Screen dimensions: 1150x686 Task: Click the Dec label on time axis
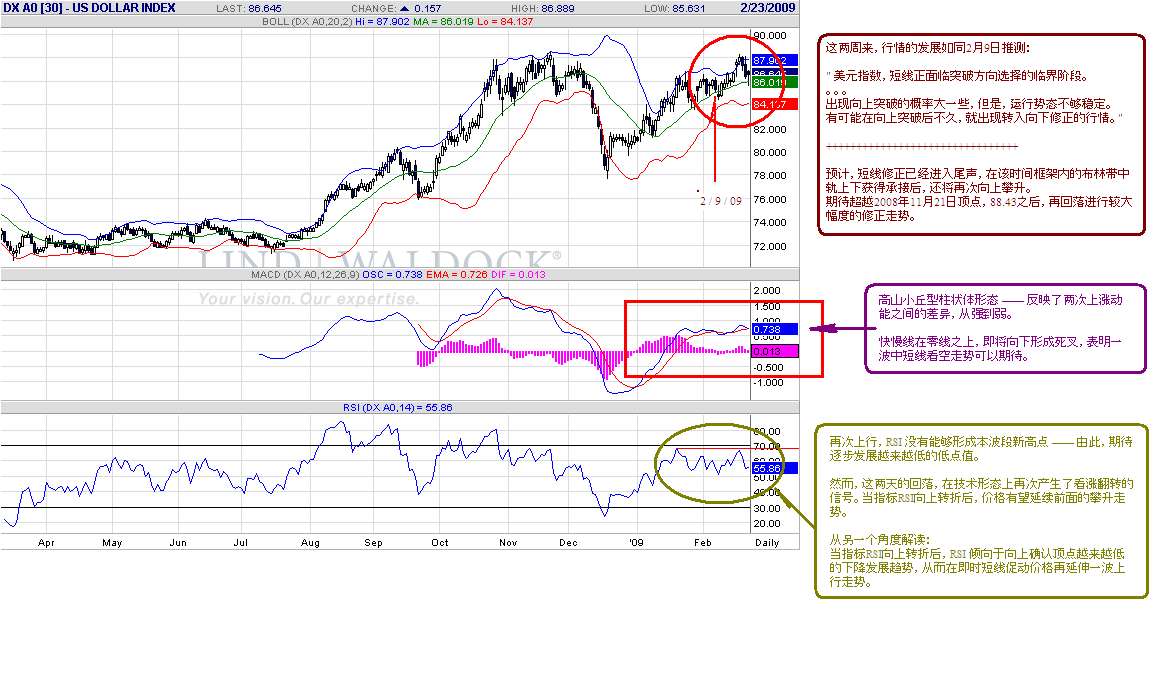tap(568, 543)
